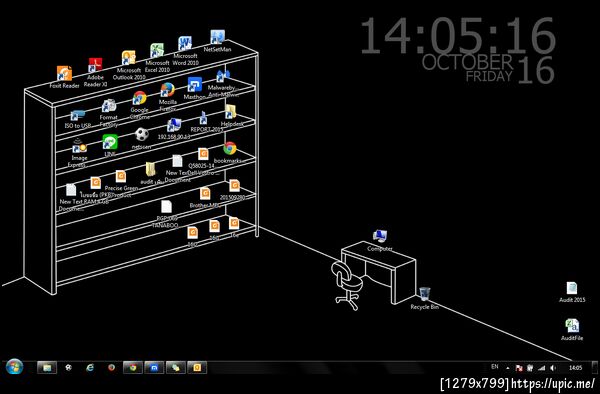Click the EN language indicator

click(495, 367)
